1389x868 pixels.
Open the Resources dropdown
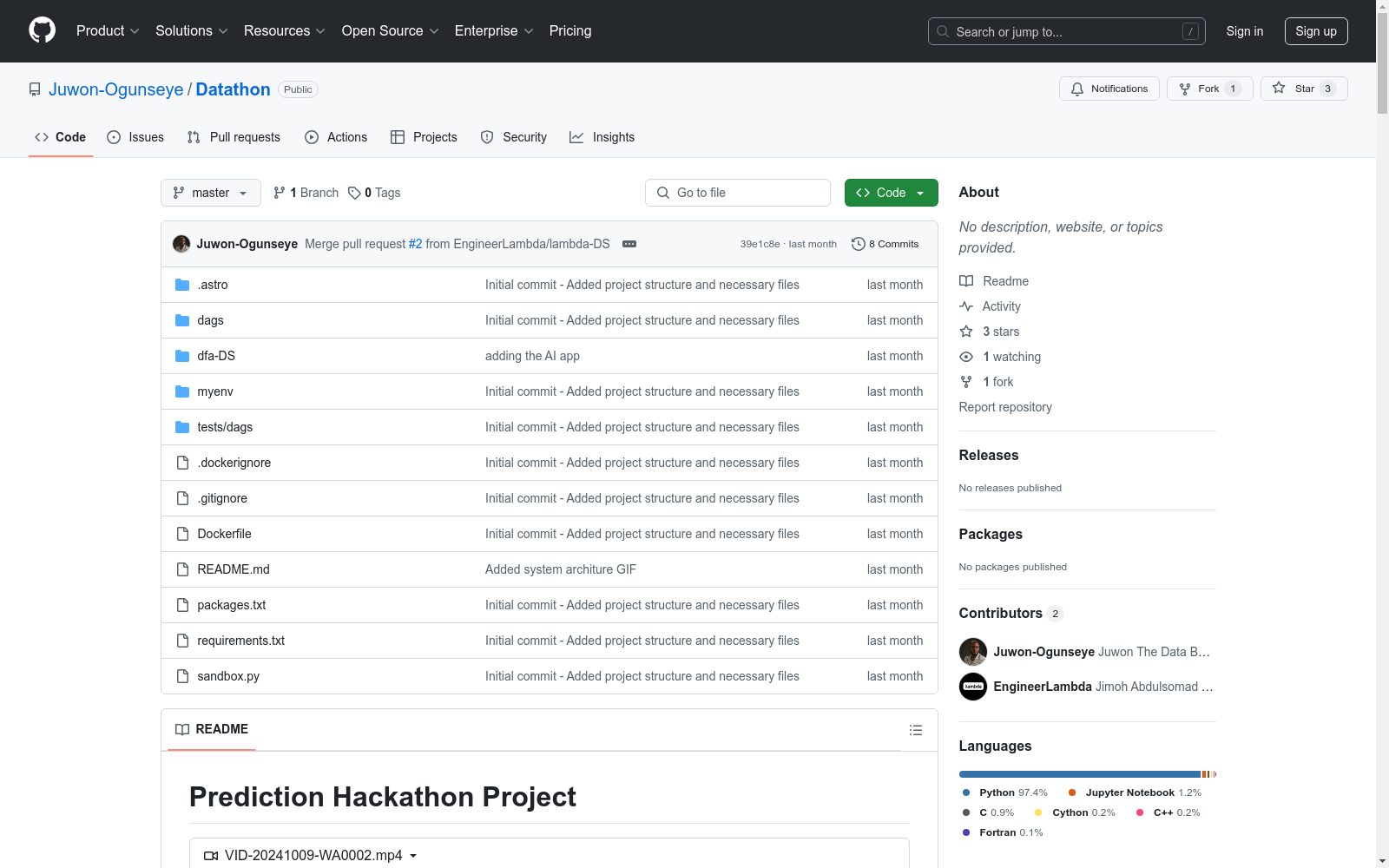[x=284, y=31]
